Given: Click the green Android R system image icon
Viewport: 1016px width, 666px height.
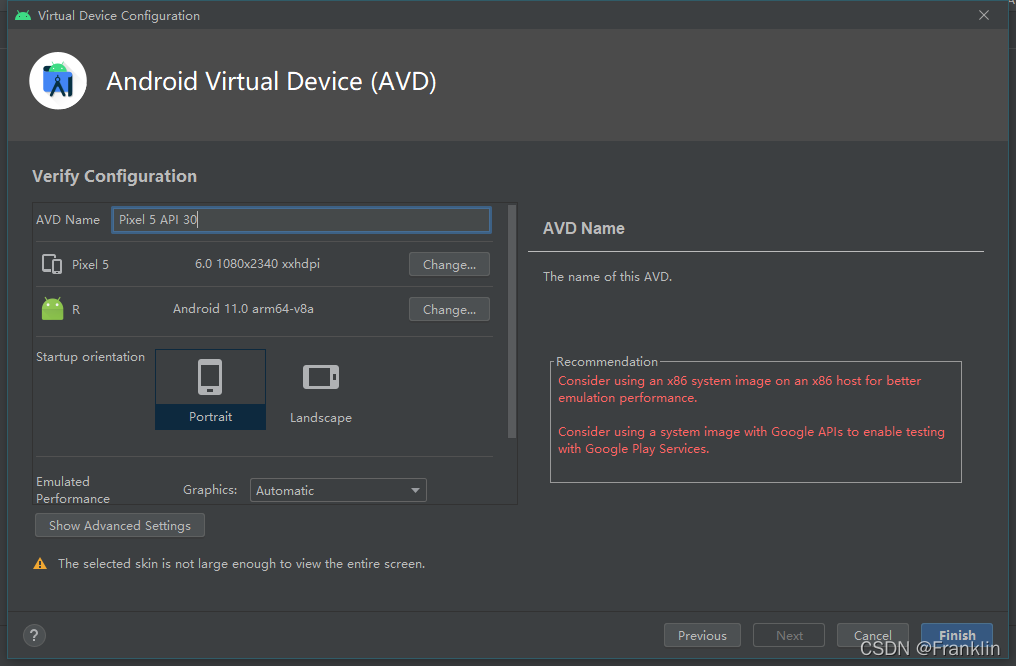Looking at the screenshot, I should point(52,309).
